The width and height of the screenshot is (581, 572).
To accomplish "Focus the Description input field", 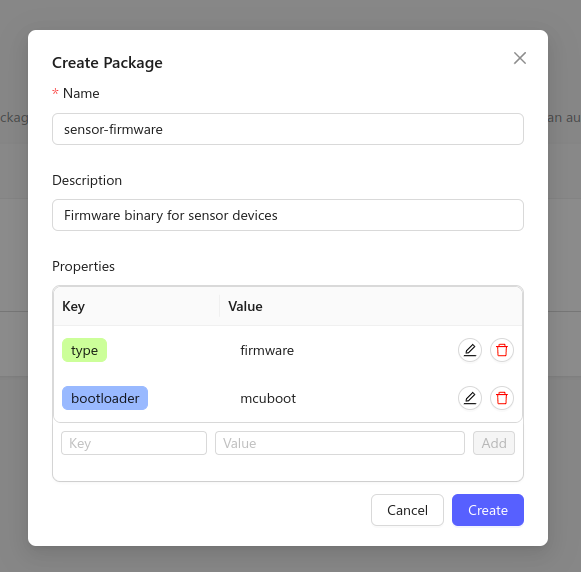I will 288,215.
